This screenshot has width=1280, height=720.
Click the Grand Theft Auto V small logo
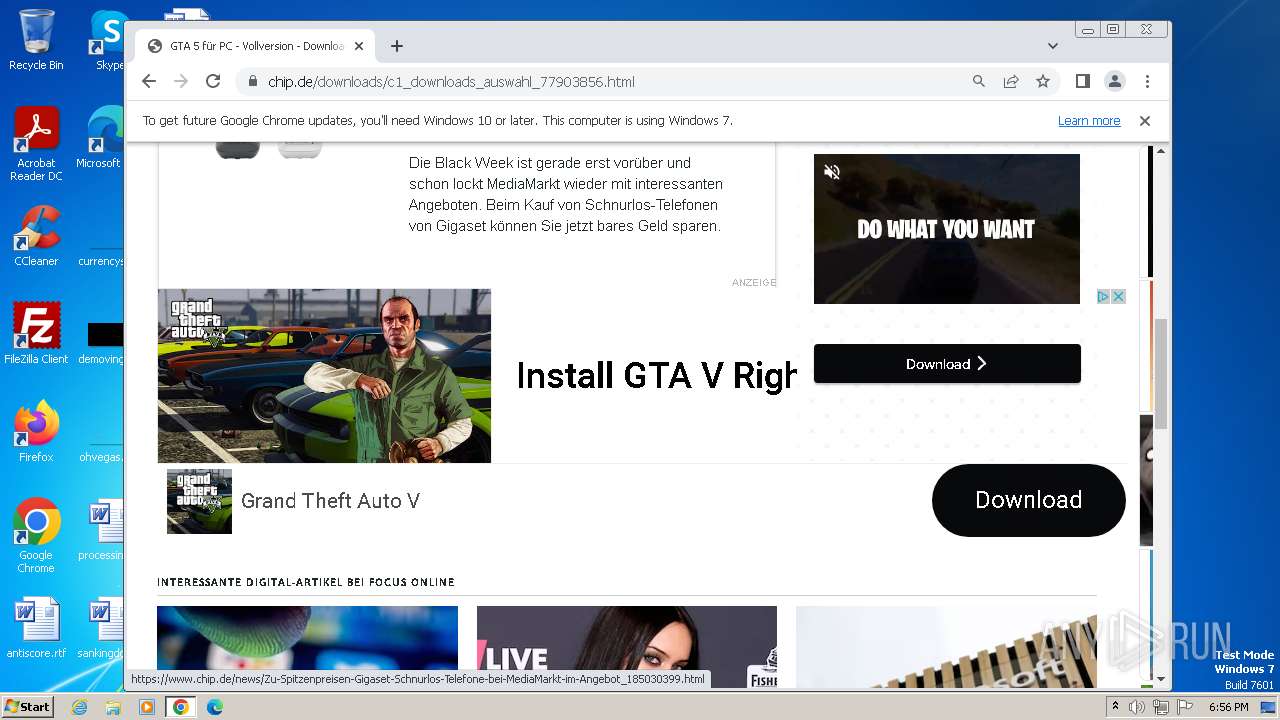pos(199,501)
